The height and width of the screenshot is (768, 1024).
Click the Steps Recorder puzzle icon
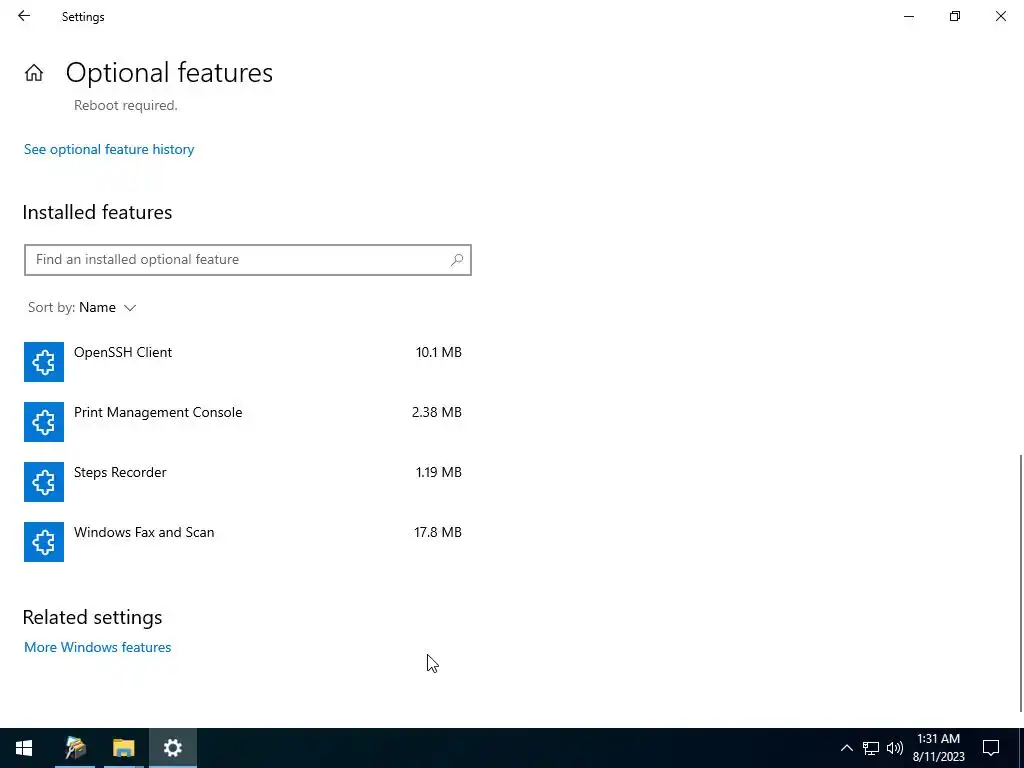click(44, 482)
